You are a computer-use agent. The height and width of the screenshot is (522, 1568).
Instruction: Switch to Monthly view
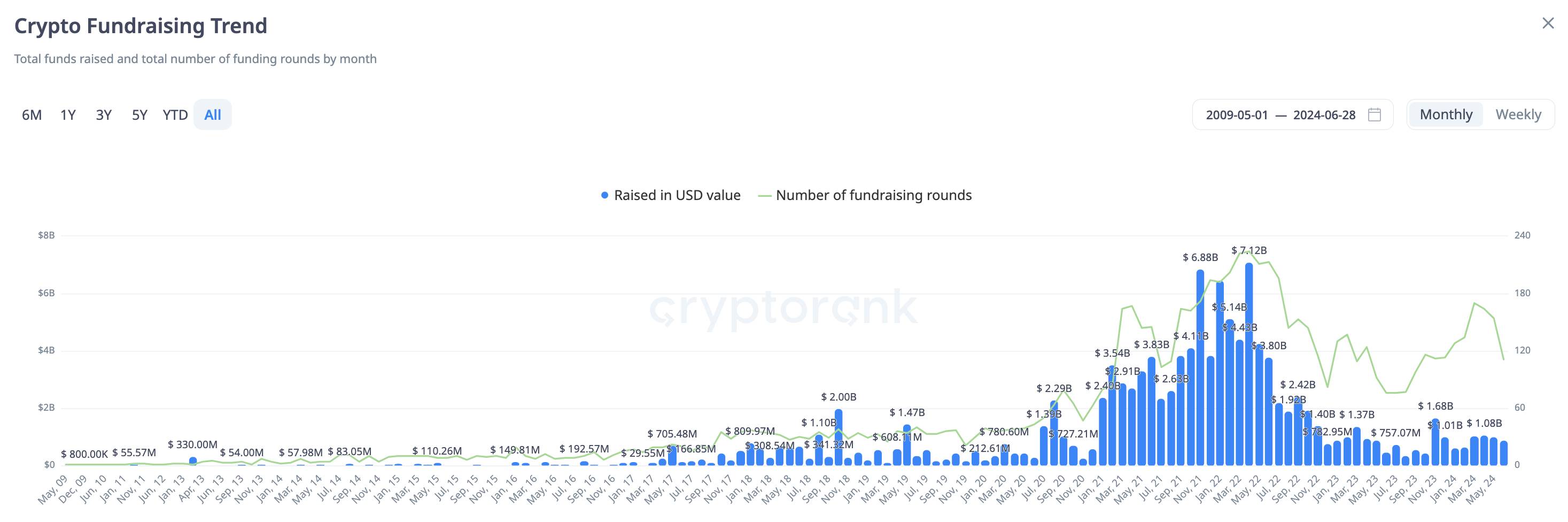1446,114
